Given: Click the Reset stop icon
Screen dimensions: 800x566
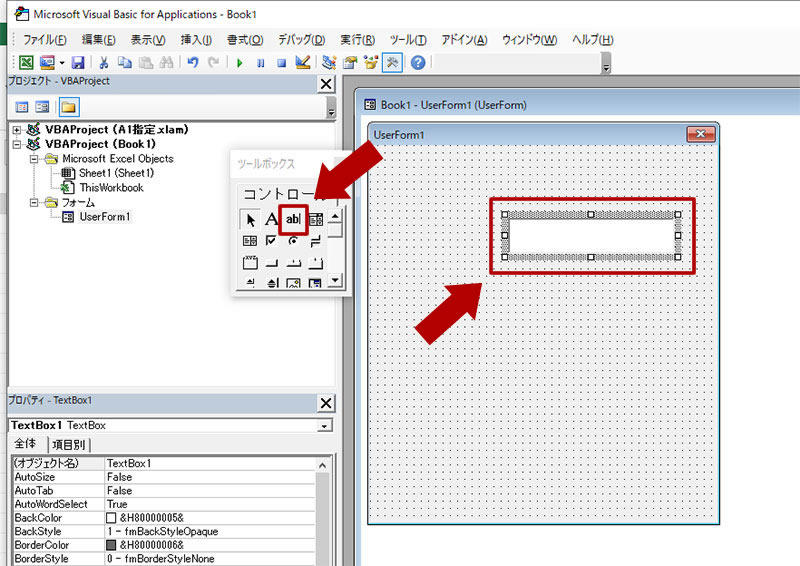Looking at the screenshot, I should [282, 63].
